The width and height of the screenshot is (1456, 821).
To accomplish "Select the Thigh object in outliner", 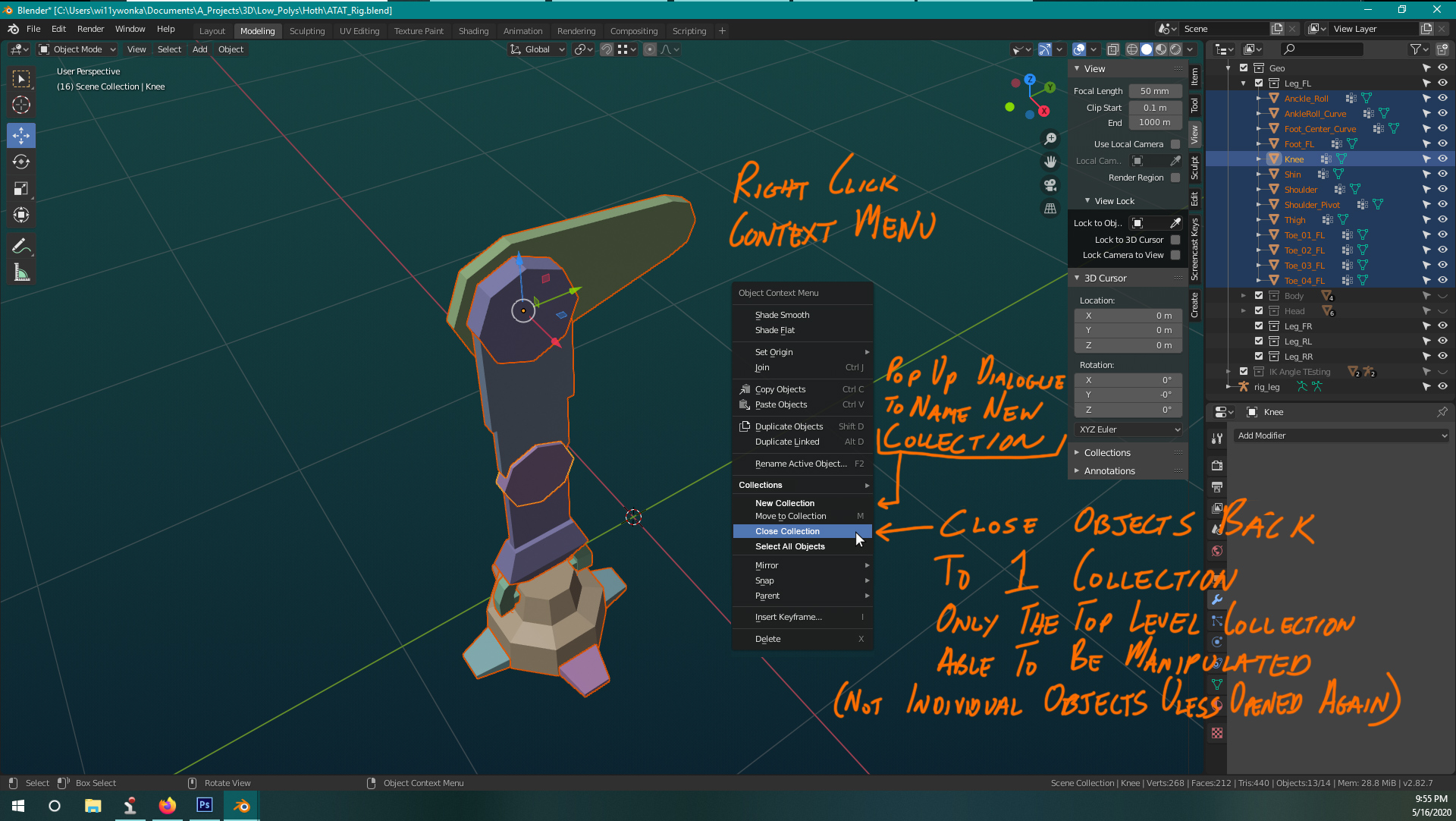I will (1294, 220).
